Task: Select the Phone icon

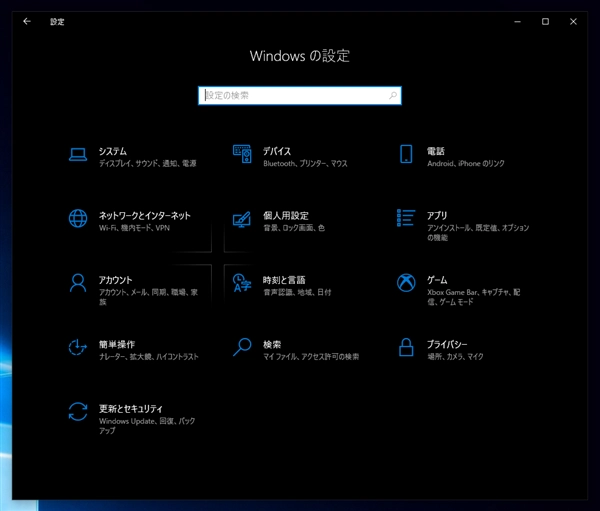Action: pos(406,154)
